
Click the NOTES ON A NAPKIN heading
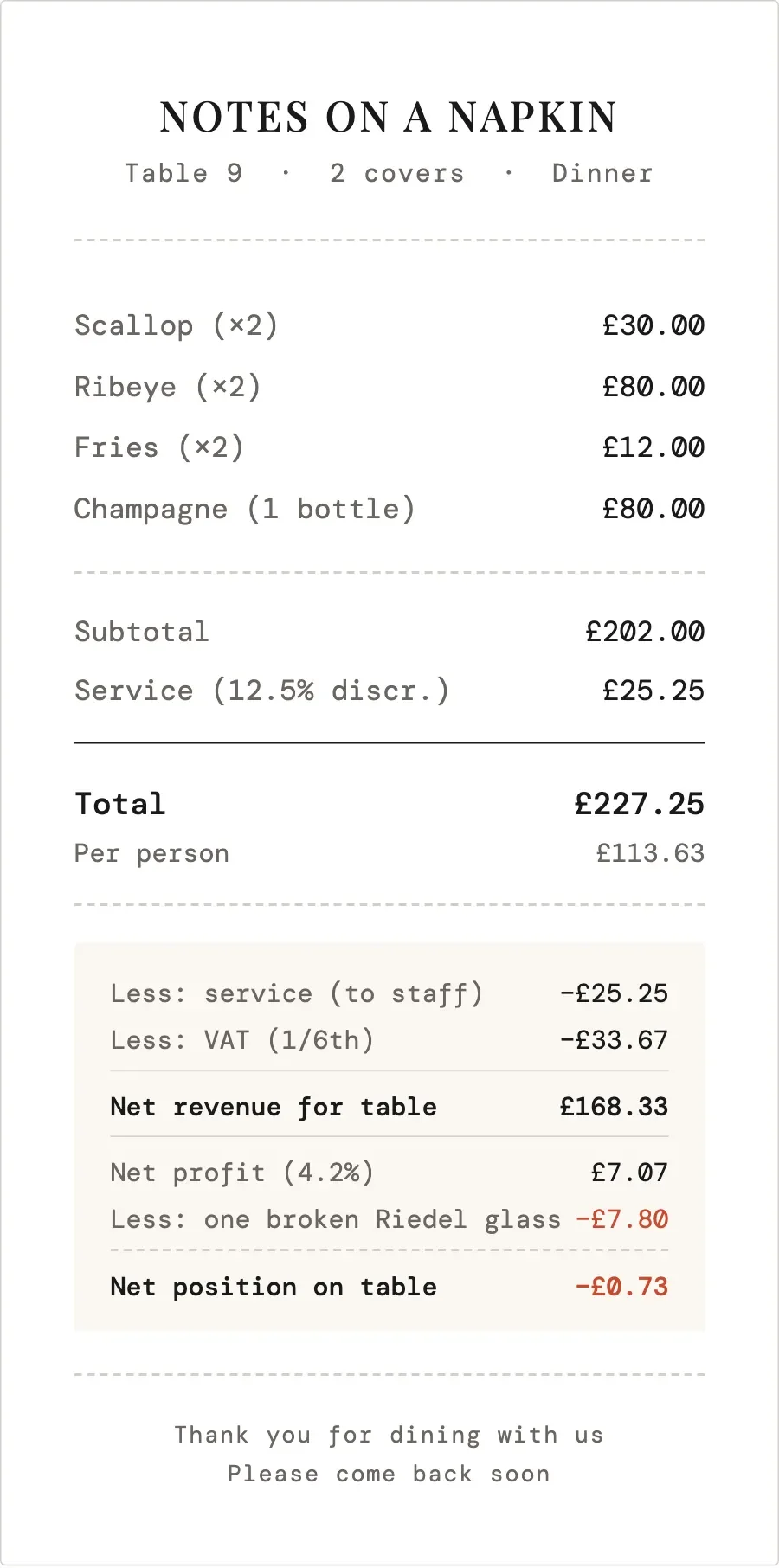(x=389, y=118)
